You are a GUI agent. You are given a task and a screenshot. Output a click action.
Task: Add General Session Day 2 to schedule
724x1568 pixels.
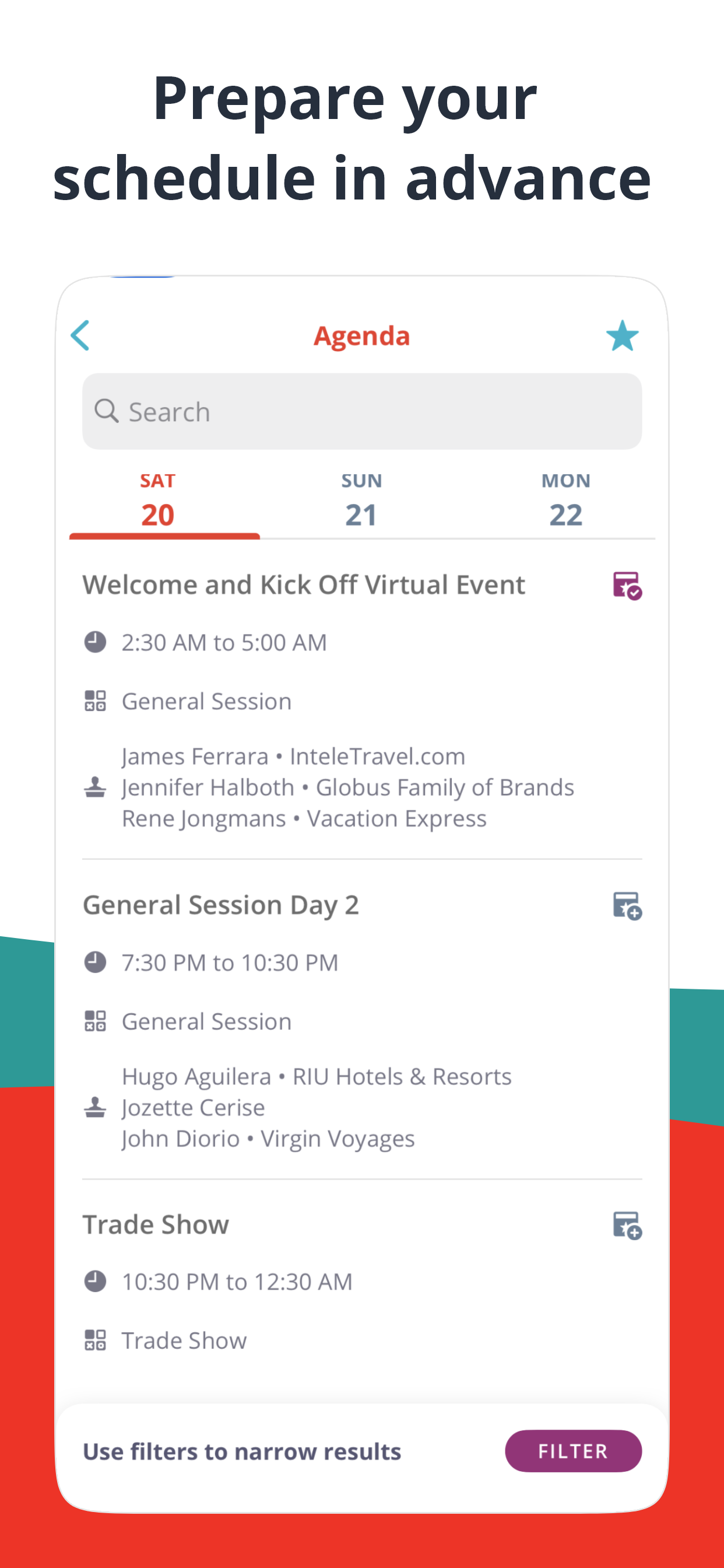point(627,906)
